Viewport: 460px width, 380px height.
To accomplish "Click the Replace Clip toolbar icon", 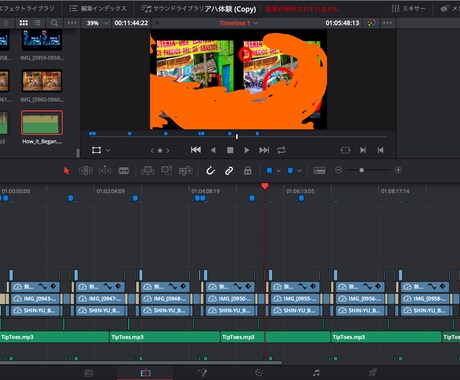I will click(x=185, y=171).
